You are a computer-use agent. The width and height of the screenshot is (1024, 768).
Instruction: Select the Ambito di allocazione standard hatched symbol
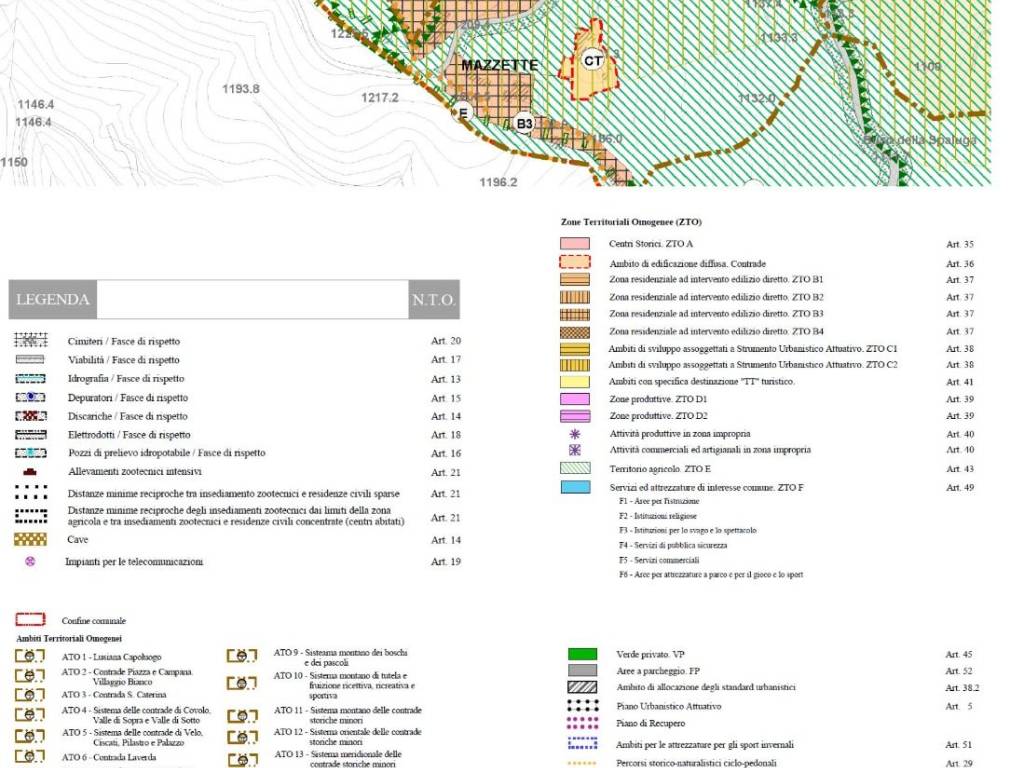pyautogui.click(x=582, y=687)
